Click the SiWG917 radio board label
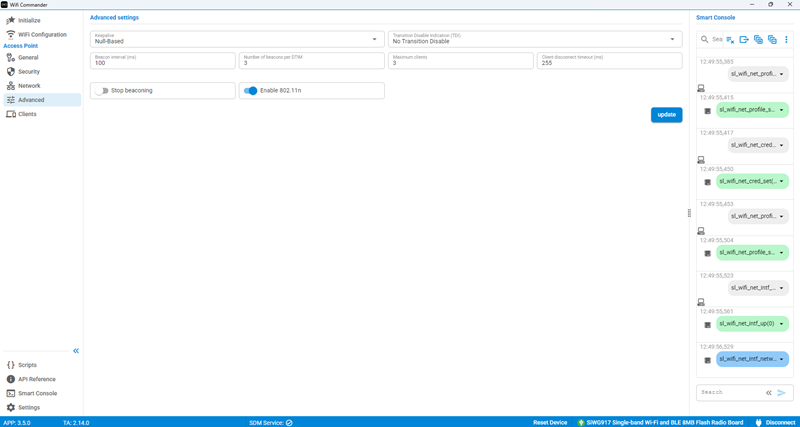800x427 pixels. click(666, 422)
